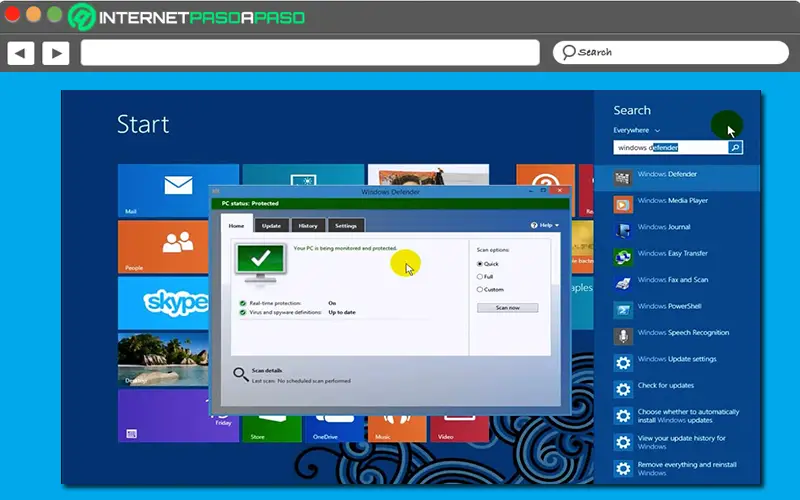The height and width of the screenshot is (500, 800).
Task: Open the Desktop tile
Action: 163,360
